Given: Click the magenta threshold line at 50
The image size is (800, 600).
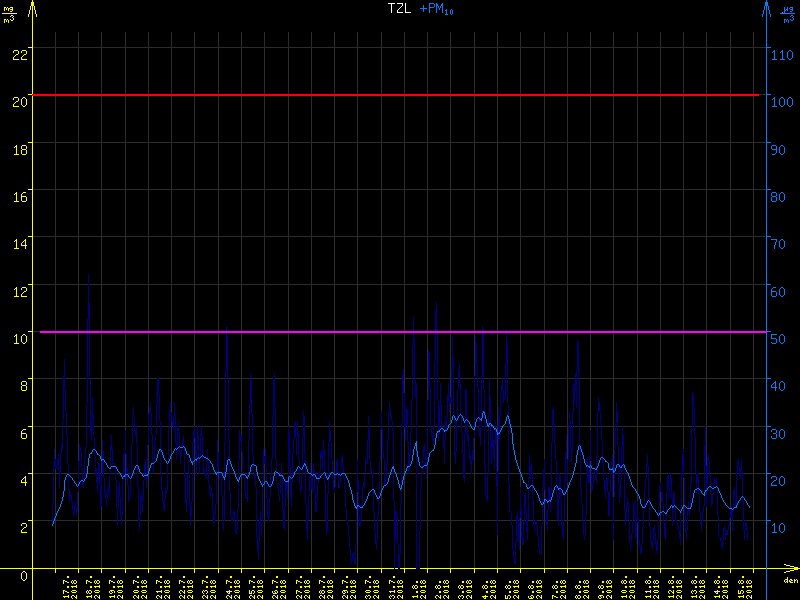Looking at the screenshot, I should pos(400,331).
